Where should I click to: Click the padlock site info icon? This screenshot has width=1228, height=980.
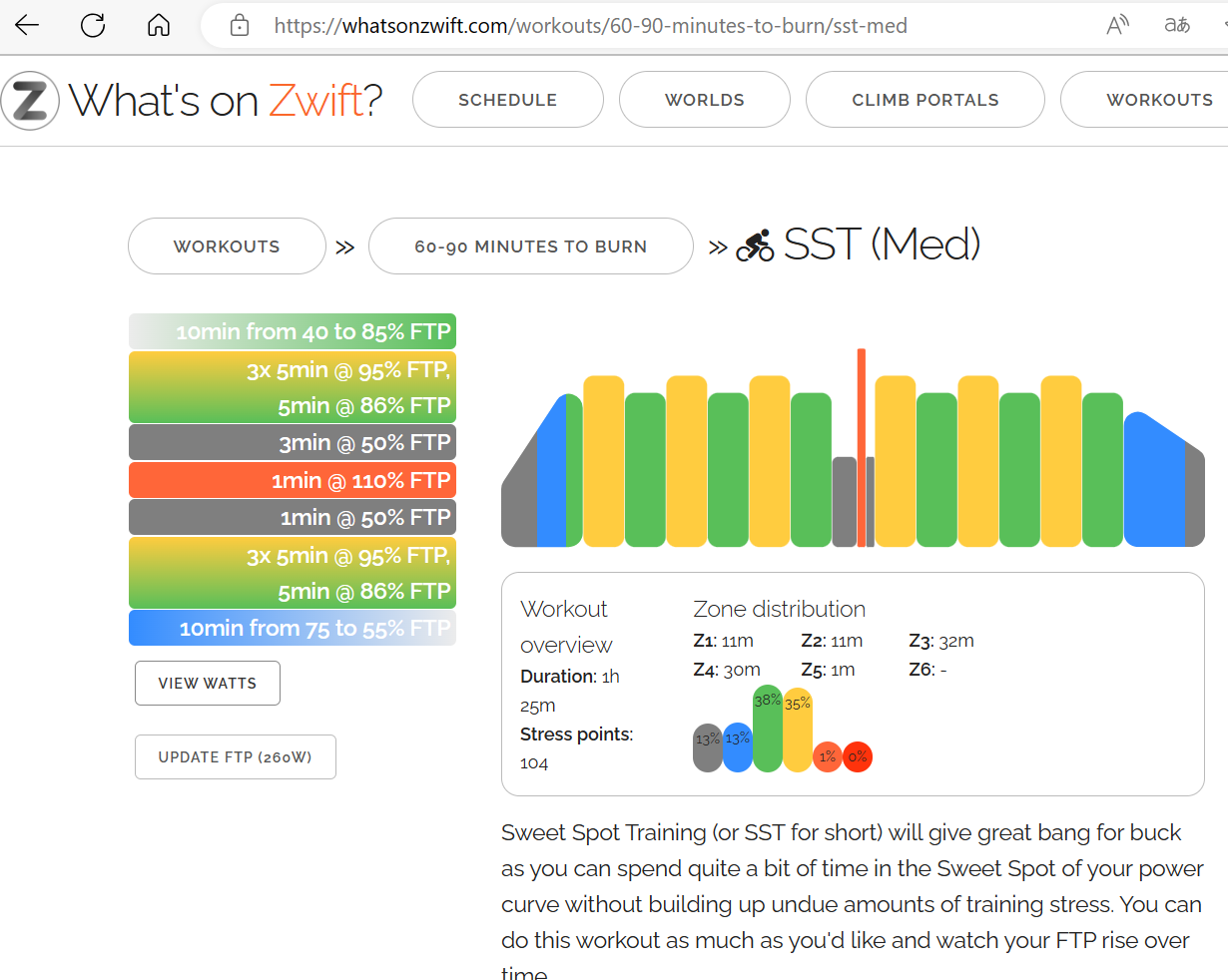(x=240, y=26)
